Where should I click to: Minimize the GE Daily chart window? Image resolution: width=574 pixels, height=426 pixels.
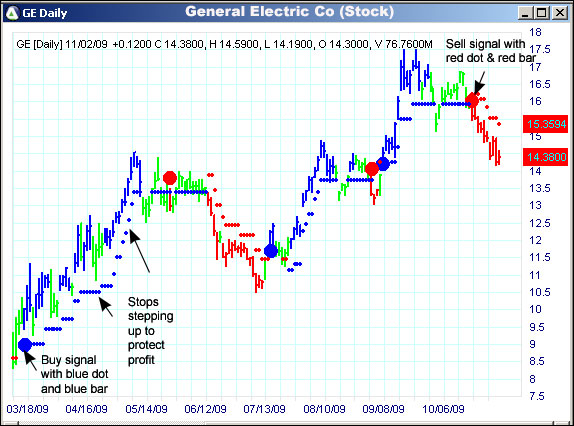pyautogui.click(x=525, y=13)
